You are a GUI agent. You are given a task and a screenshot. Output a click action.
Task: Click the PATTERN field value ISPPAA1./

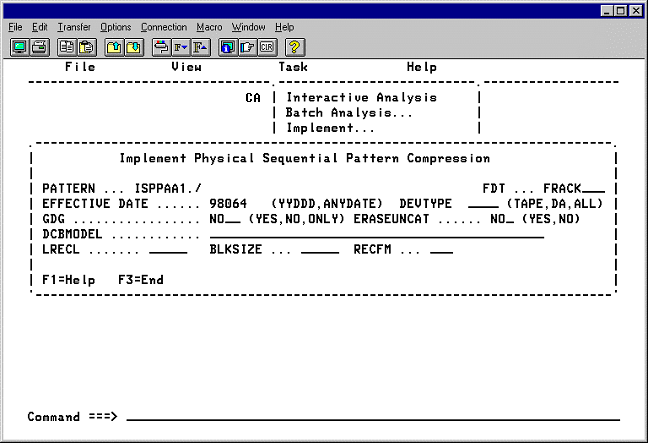[168, 189]
